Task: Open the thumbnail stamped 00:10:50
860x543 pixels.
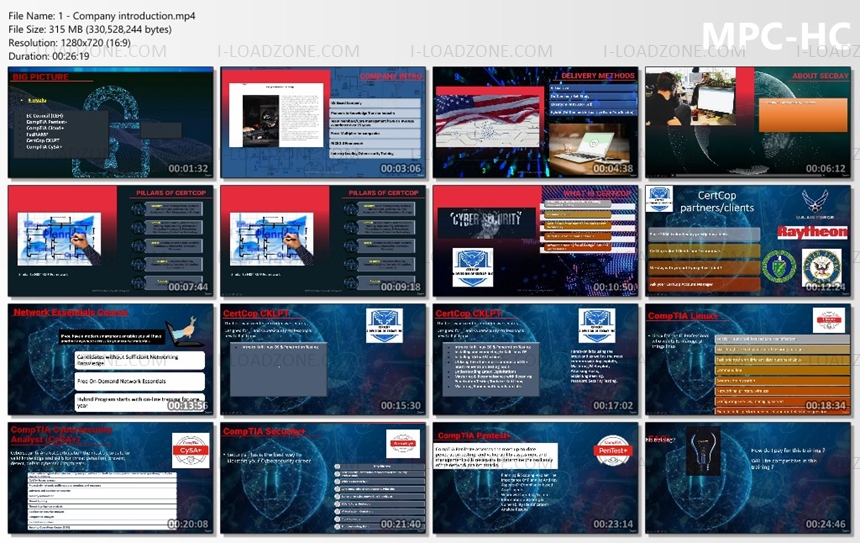Action: coord(535,241)
